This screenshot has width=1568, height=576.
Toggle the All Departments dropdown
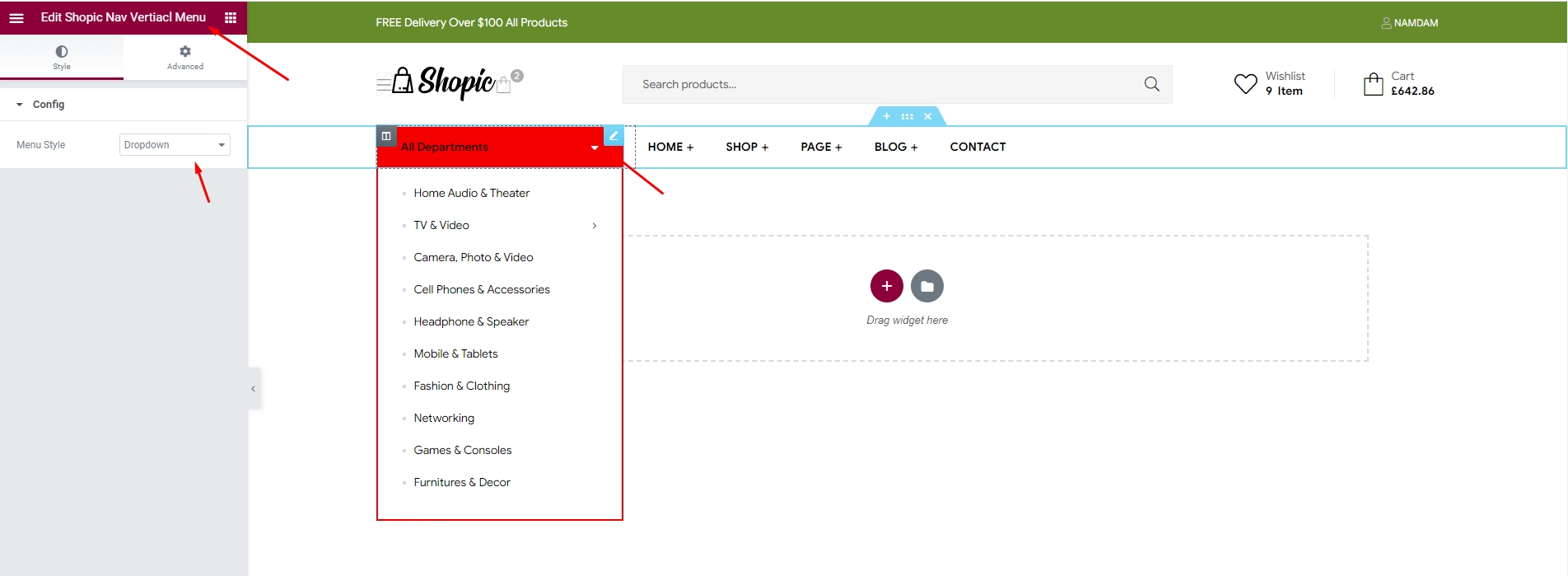(595, 148)
